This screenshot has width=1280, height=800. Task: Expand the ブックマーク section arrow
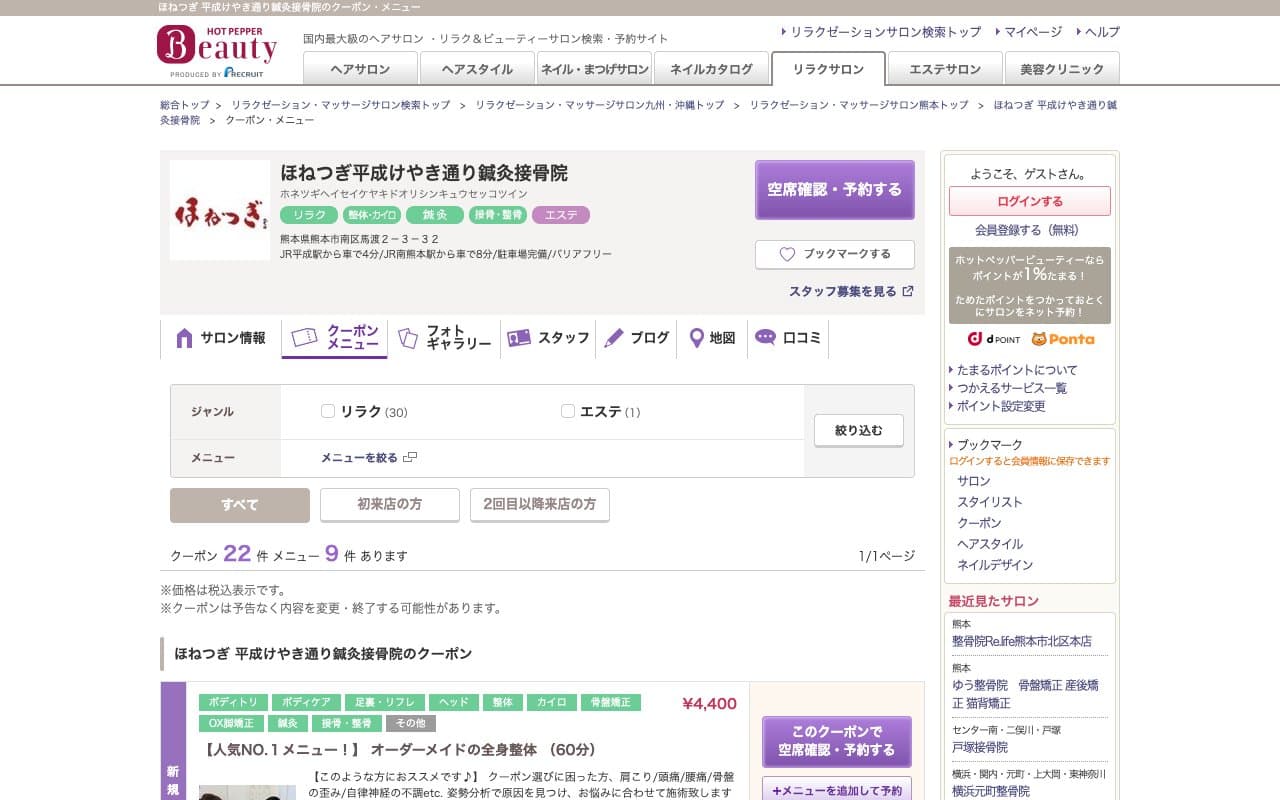(952, 444)
